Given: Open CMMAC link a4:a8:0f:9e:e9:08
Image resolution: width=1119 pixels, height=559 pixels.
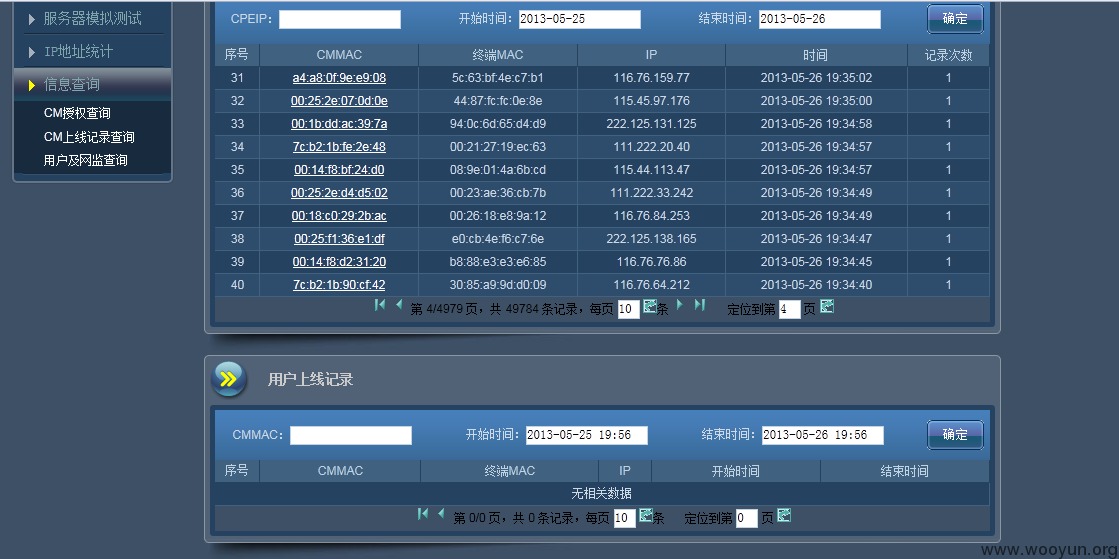Looking at the screenshot, I should click(x=339, y=78).
